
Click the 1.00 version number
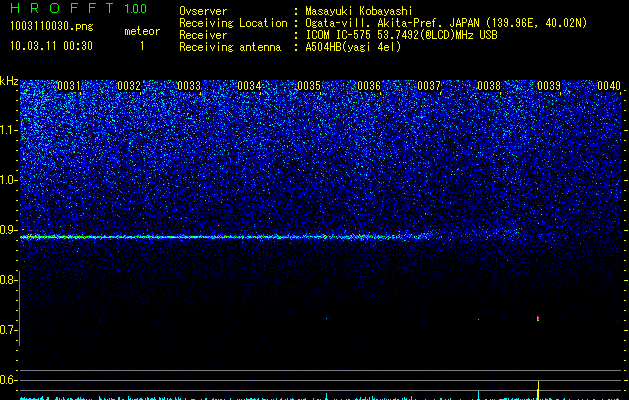(135, 9)
